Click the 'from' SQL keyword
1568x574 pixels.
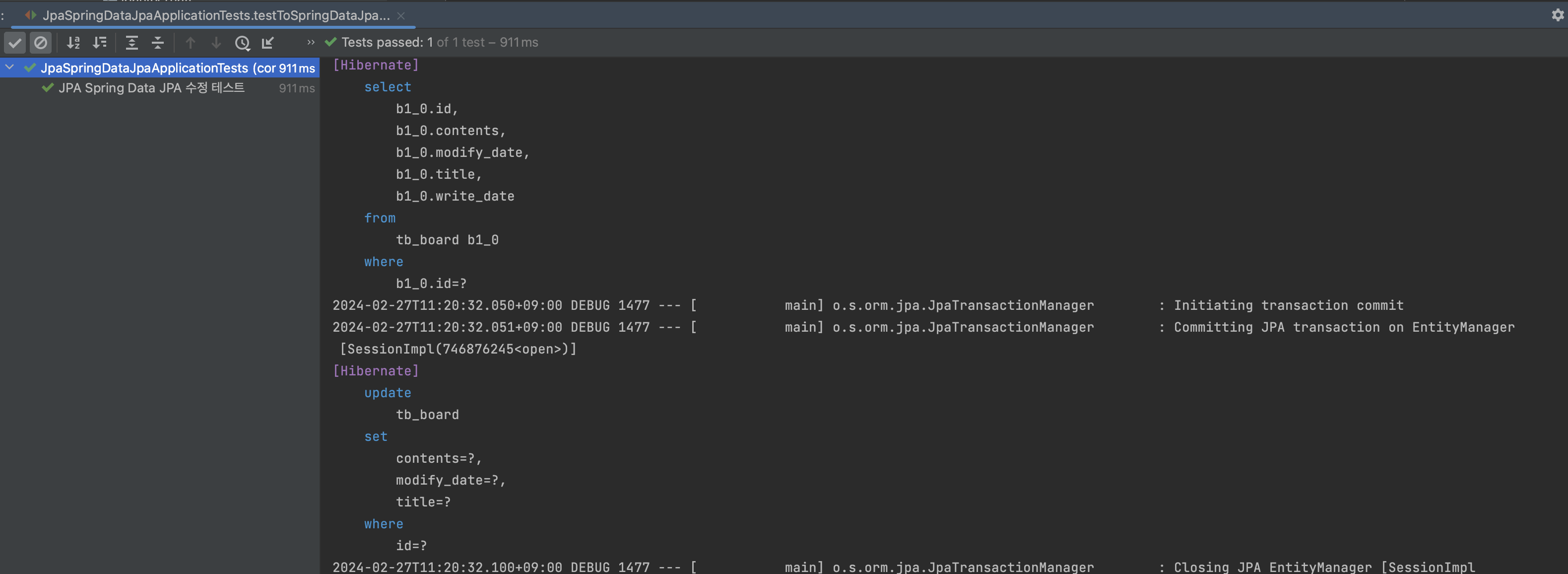[x=380, y=218]
